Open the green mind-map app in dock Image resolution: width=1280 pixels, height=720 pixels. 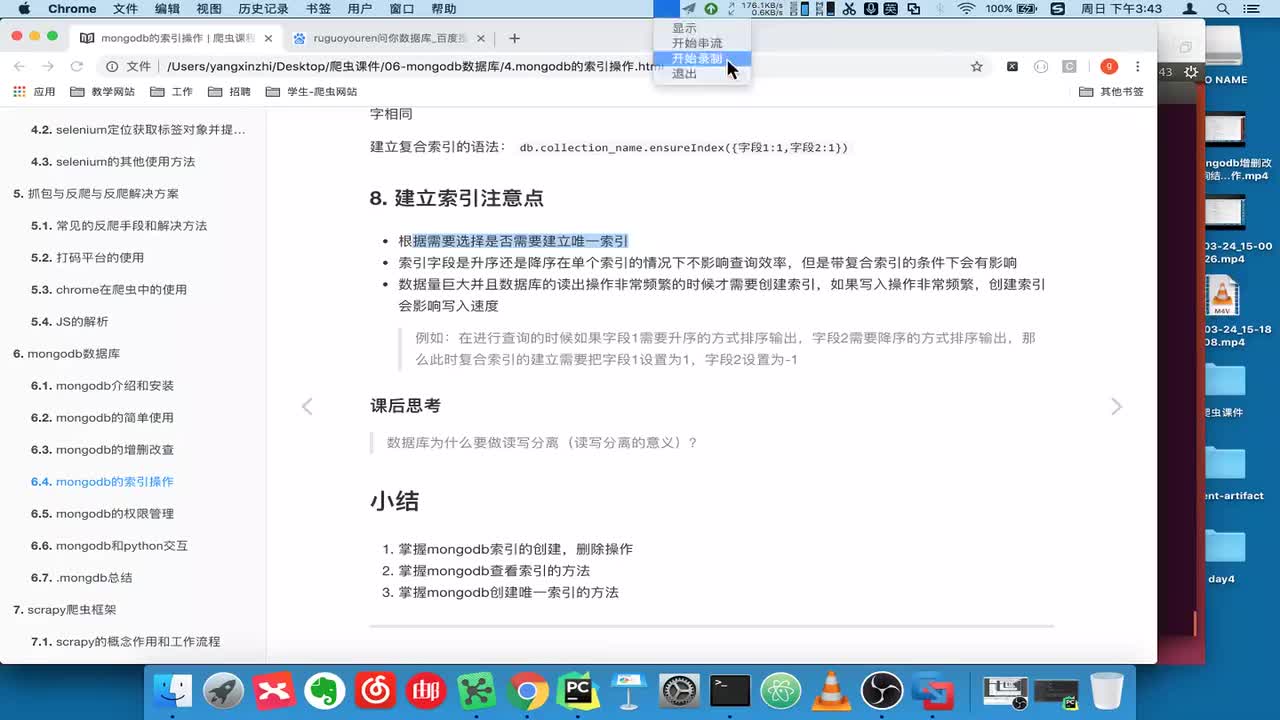(477, 690)
